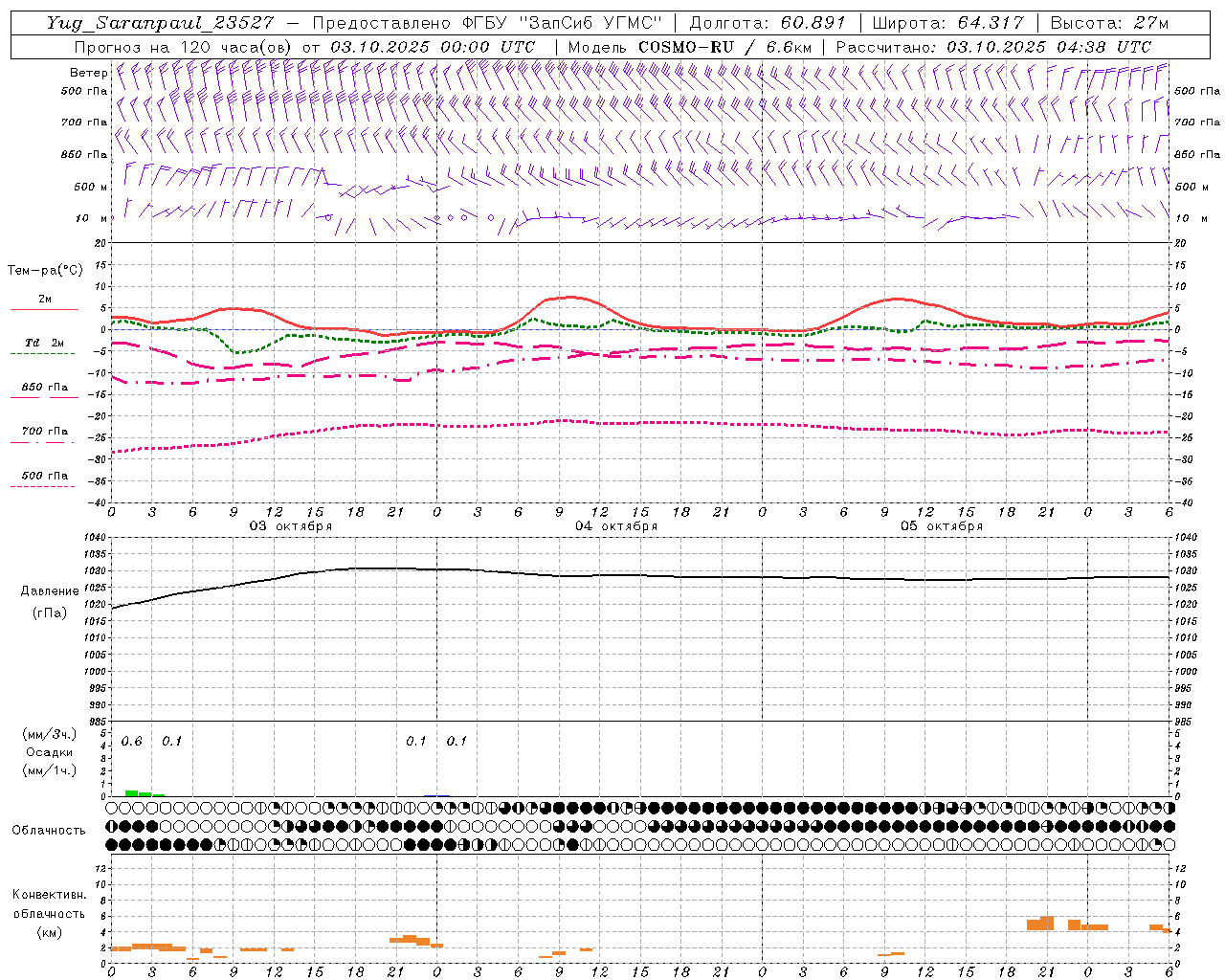Click the dashed line sample under "Td 2м"
Image resolution: width=1225 pixels, height=980 pixels.
coord(42,354)
